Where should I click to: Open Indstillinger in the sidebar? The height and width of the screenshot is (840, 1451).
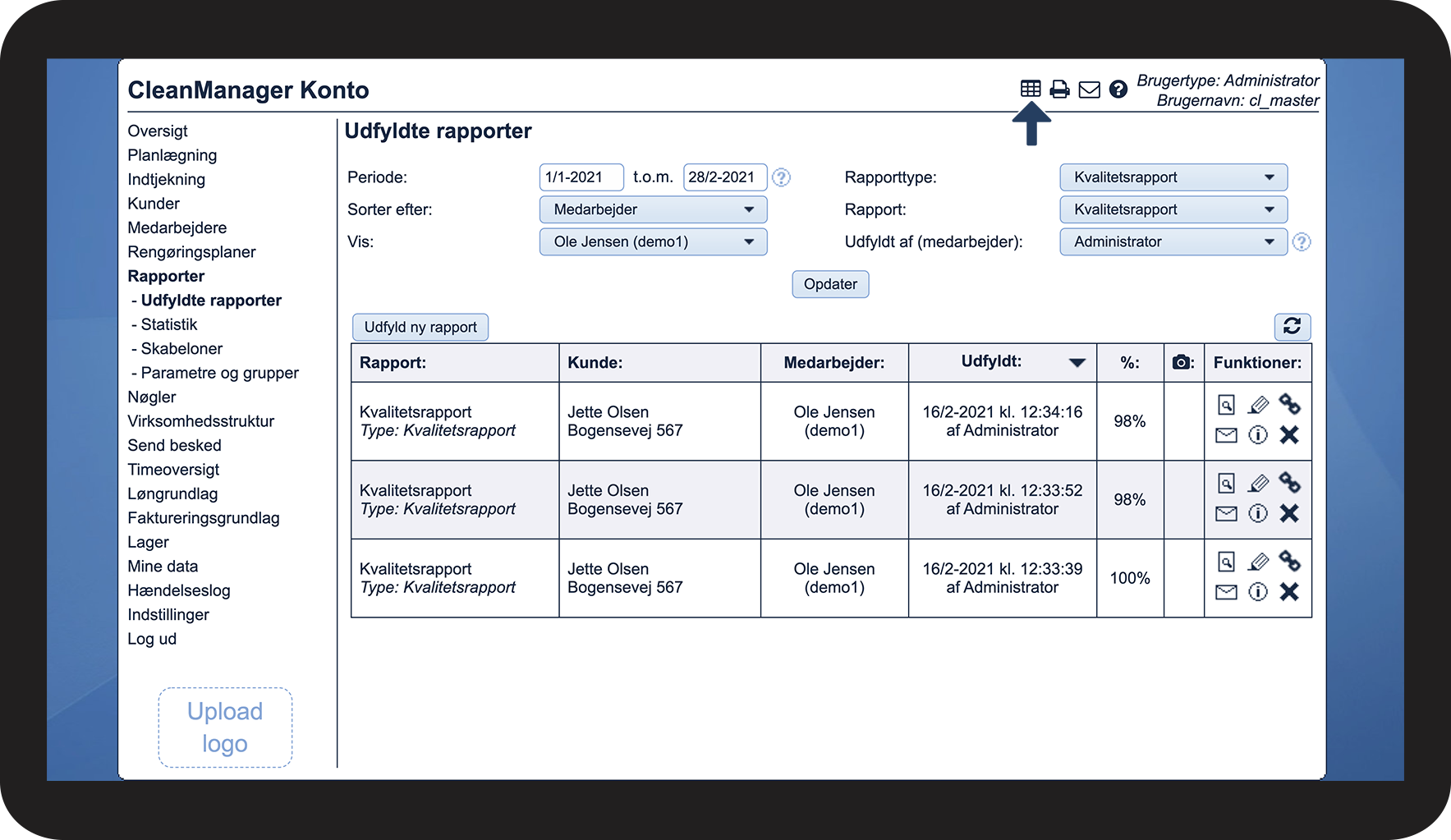tap(168, 615)
